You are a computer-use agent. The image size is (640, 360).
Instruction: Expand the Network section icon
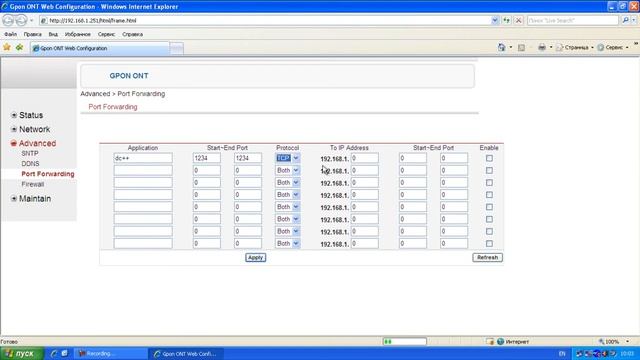tap(14, 129)
